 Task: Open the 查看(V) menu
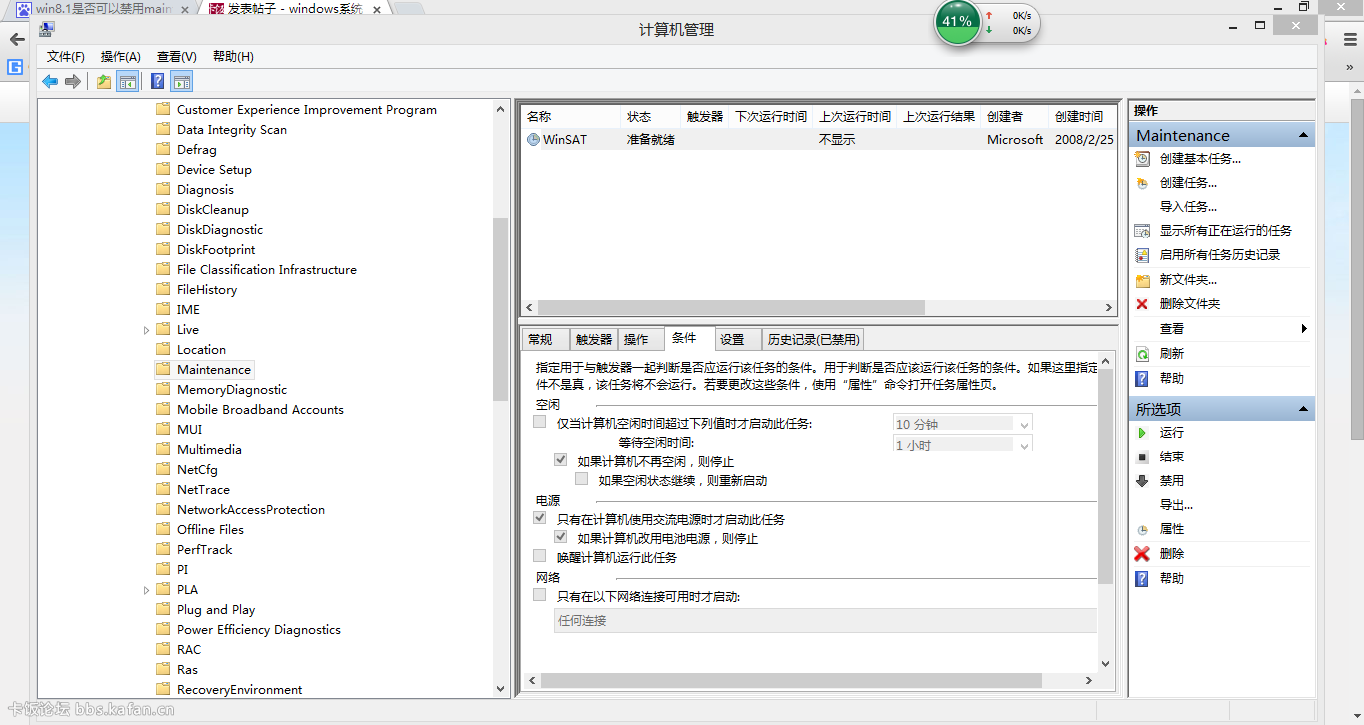[177, 57]
